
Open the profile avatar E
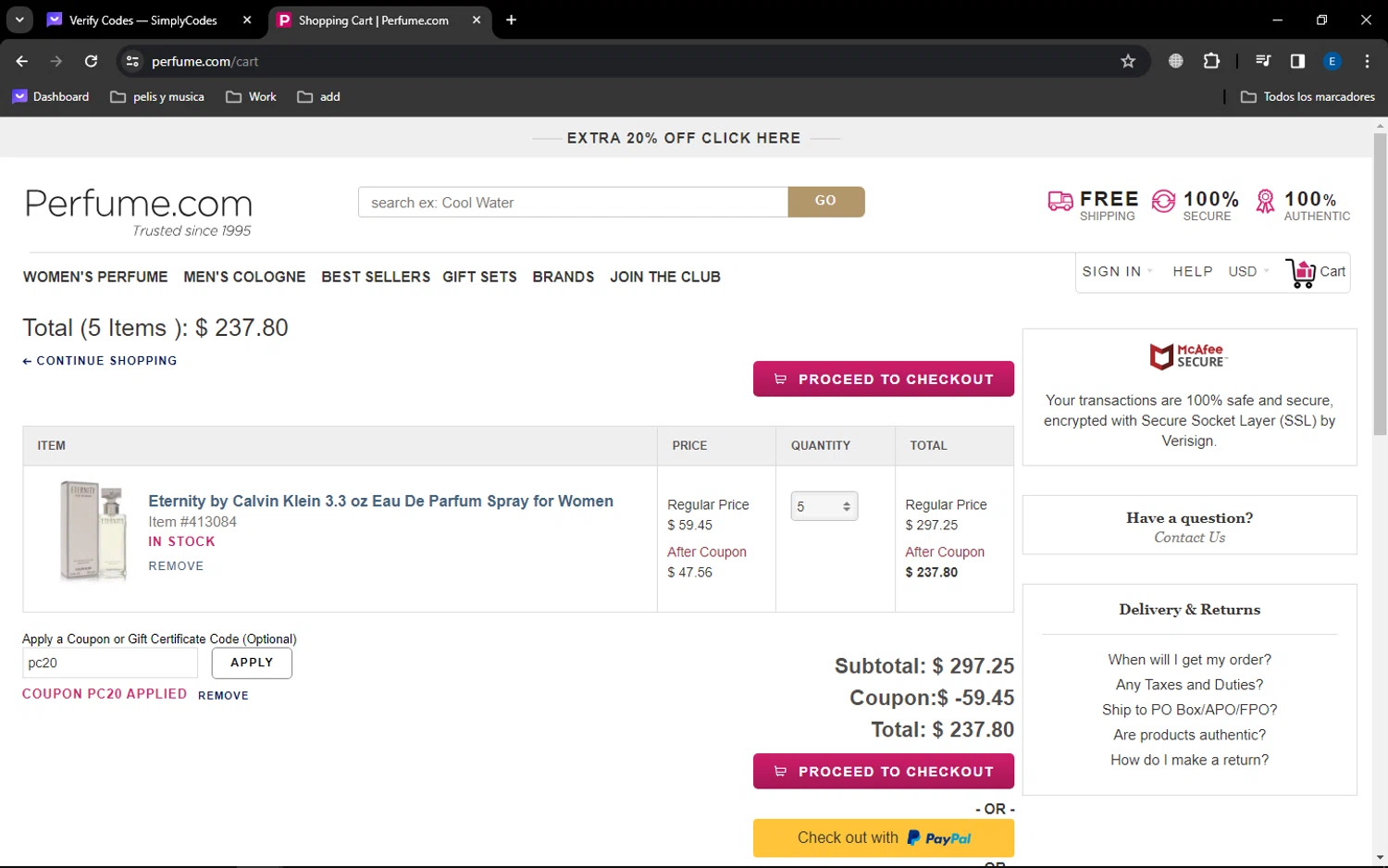click(x=1332, y=61)
